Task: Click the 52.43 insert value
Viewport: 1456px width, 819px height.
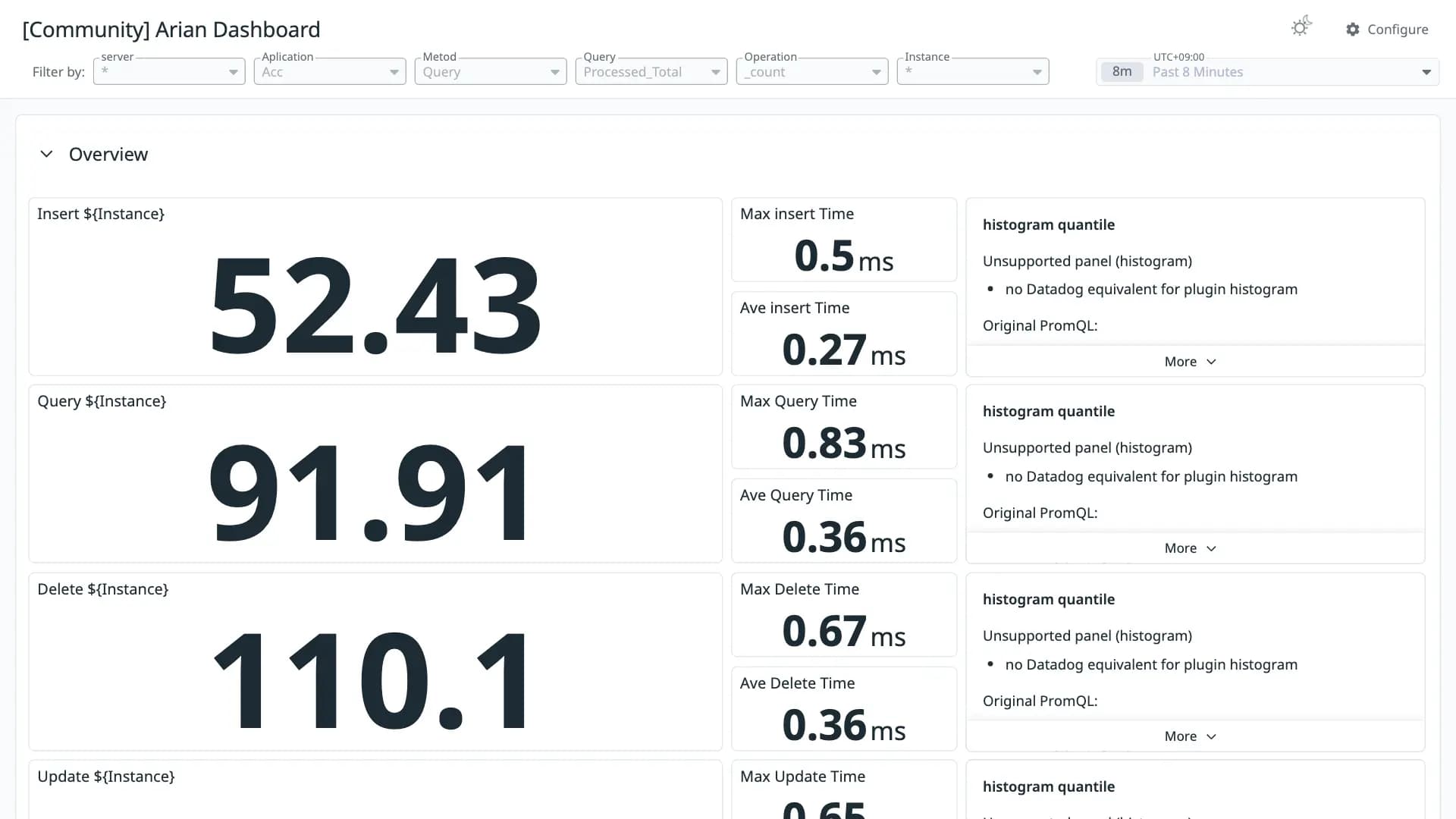Action: pos(375,306)
